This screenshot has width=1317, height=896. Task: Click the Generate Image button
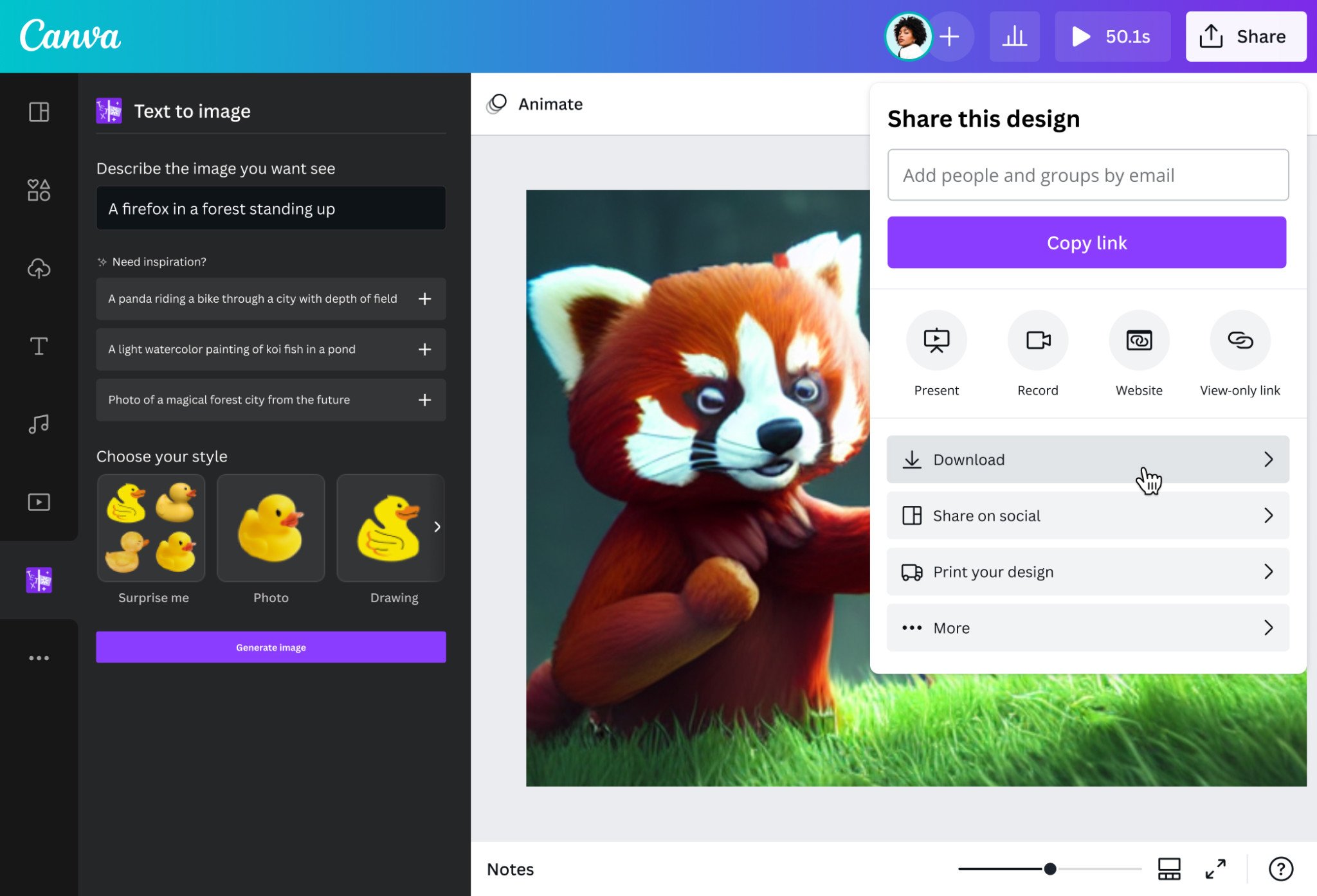271,647
